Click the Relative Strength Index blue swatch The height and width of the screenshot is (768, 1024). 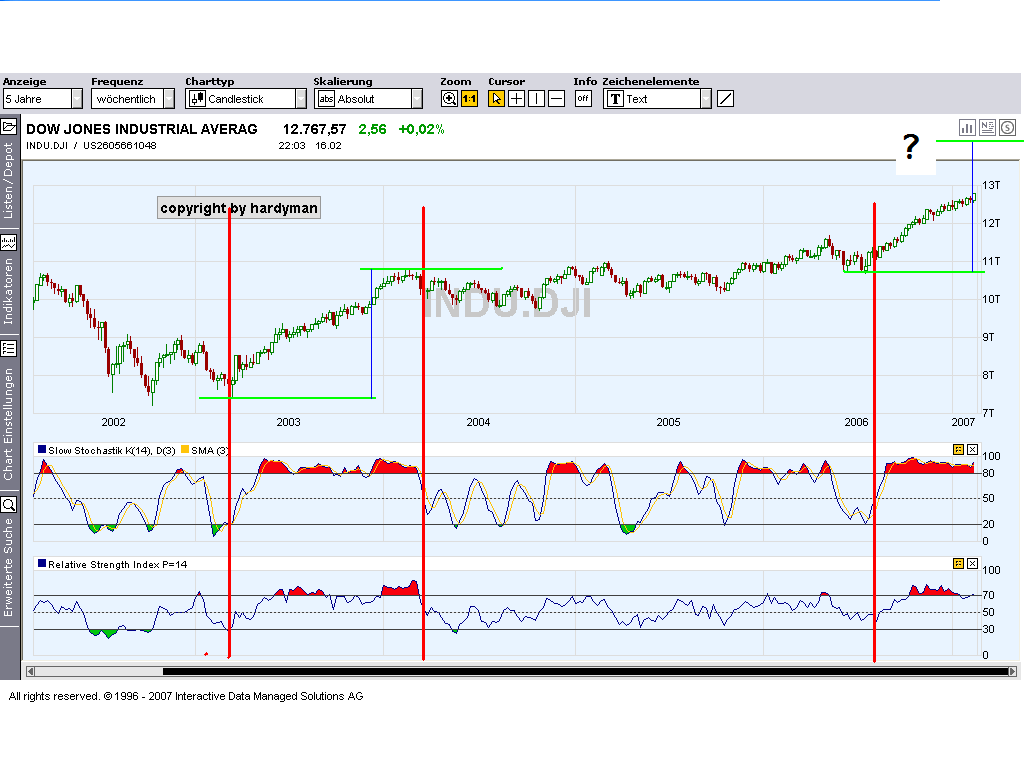point(42,563)
